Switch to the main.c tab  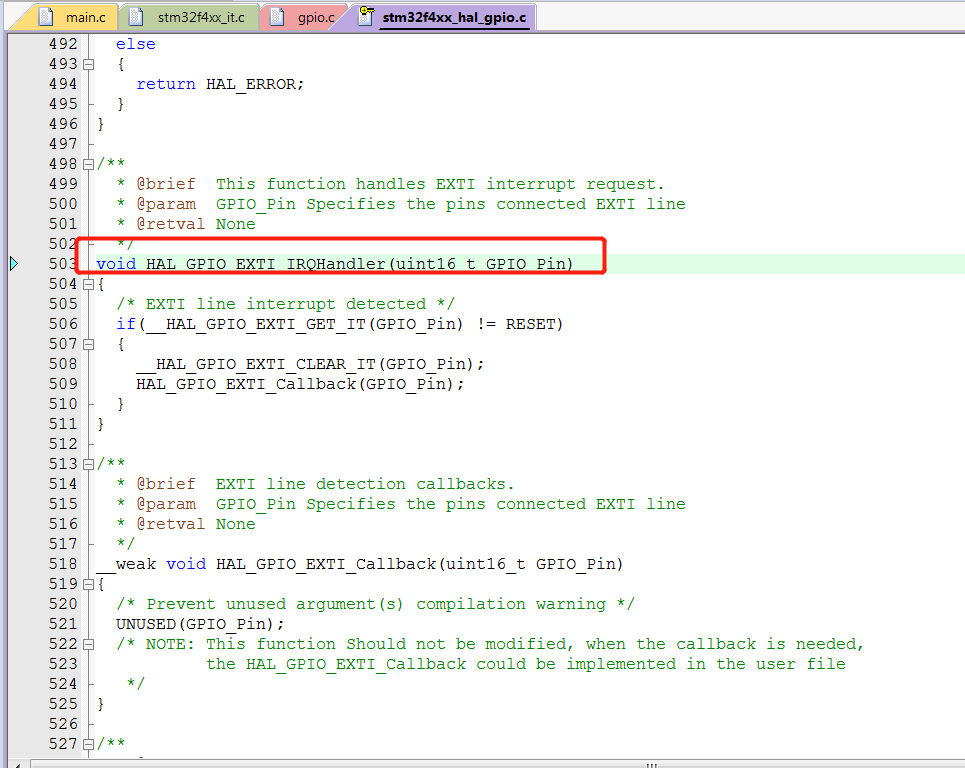pos(73,17)
